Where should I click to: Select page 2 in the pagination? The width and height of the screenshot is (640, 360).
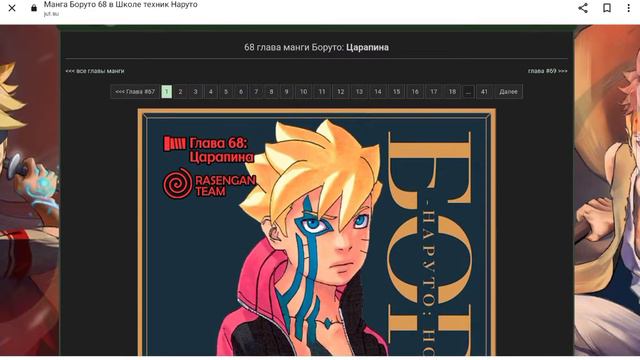[180, 92]
